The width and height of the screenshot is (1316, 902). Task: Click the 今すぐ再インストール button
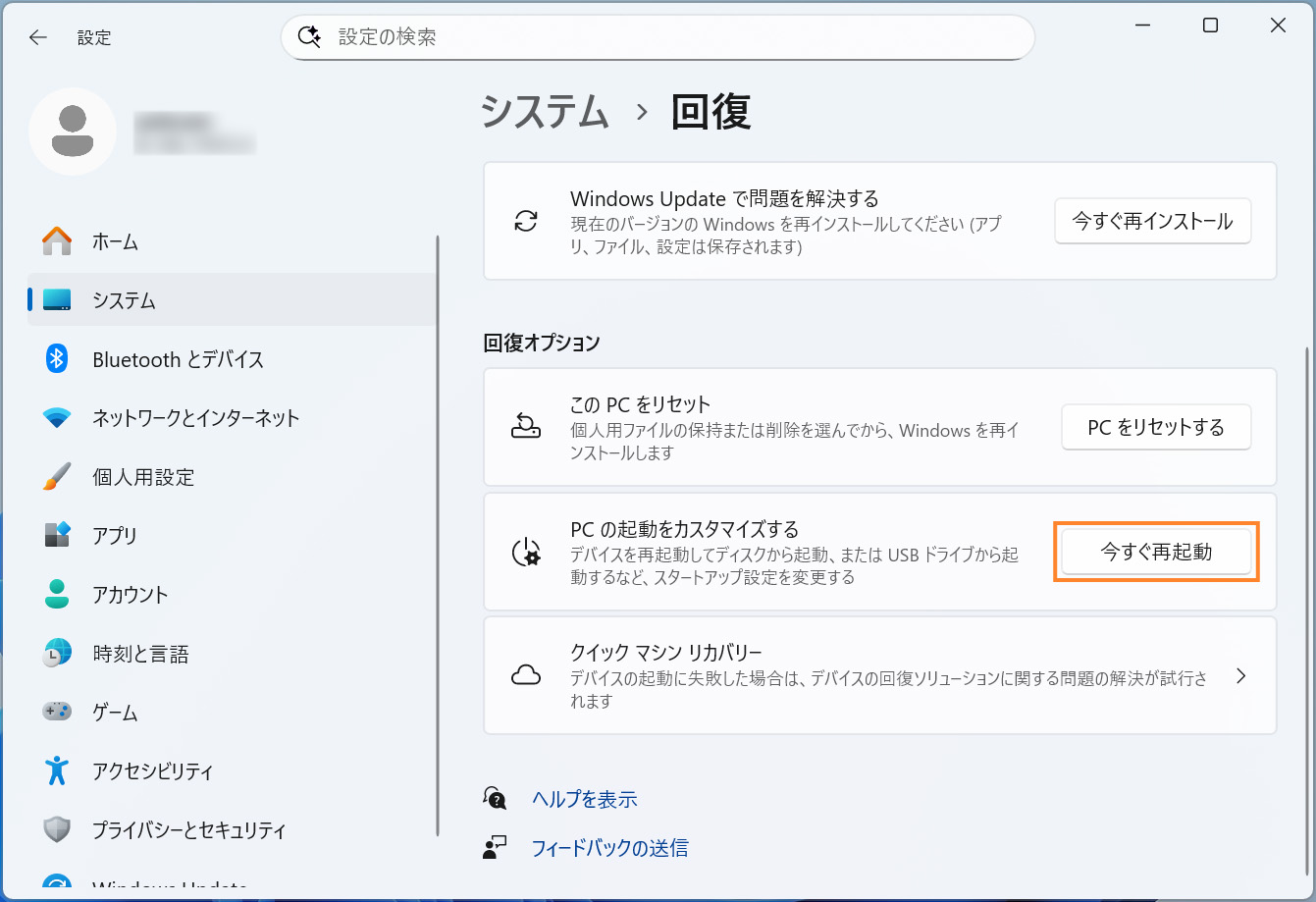pyautogui.click(x=1152, y=221)
